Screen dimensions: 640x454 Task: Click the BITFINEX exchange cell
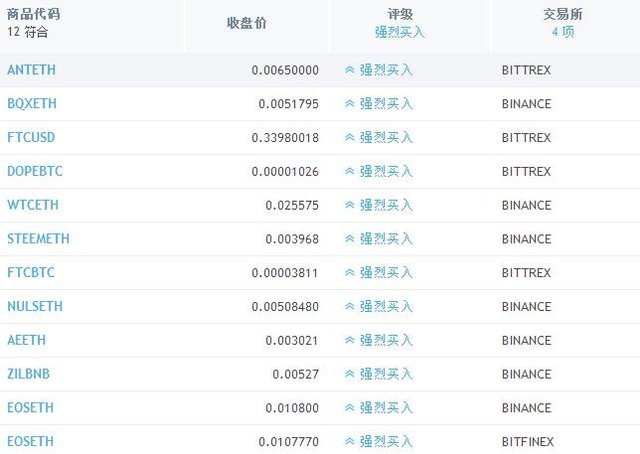click(x=528, y=442)
